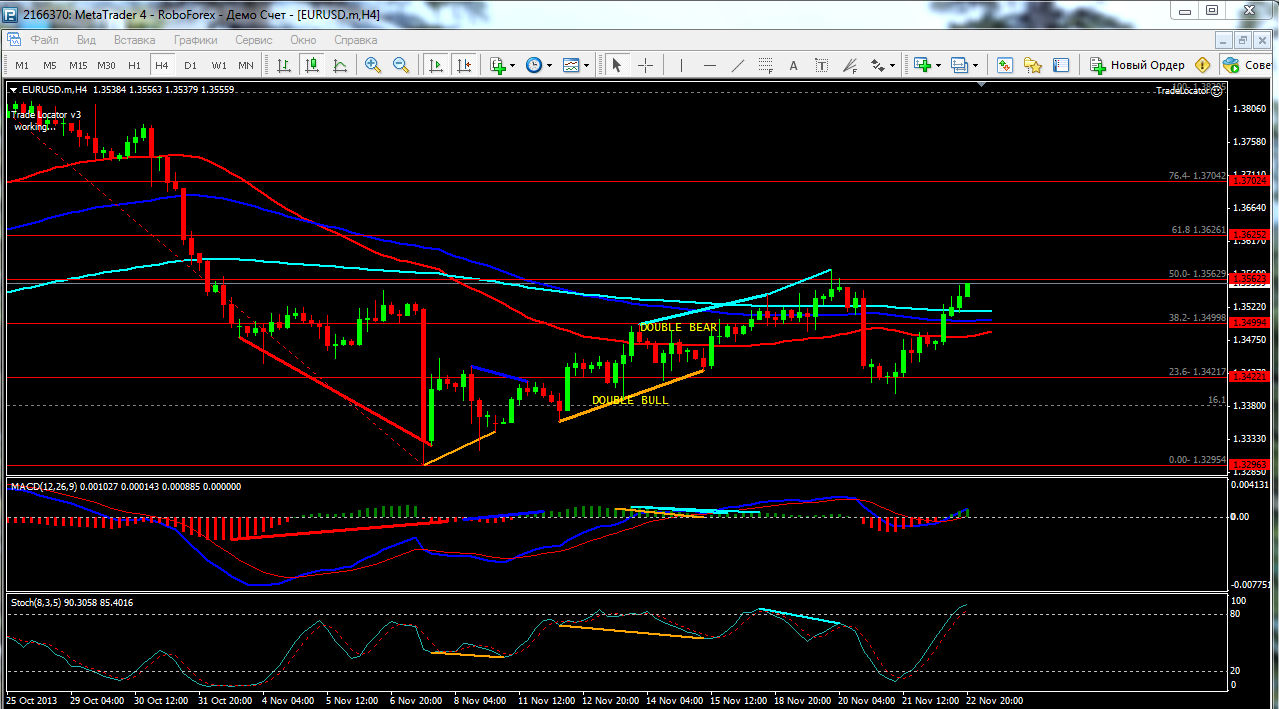Click the chart templates icon
Screen dimensions: 1279x709
571,65
